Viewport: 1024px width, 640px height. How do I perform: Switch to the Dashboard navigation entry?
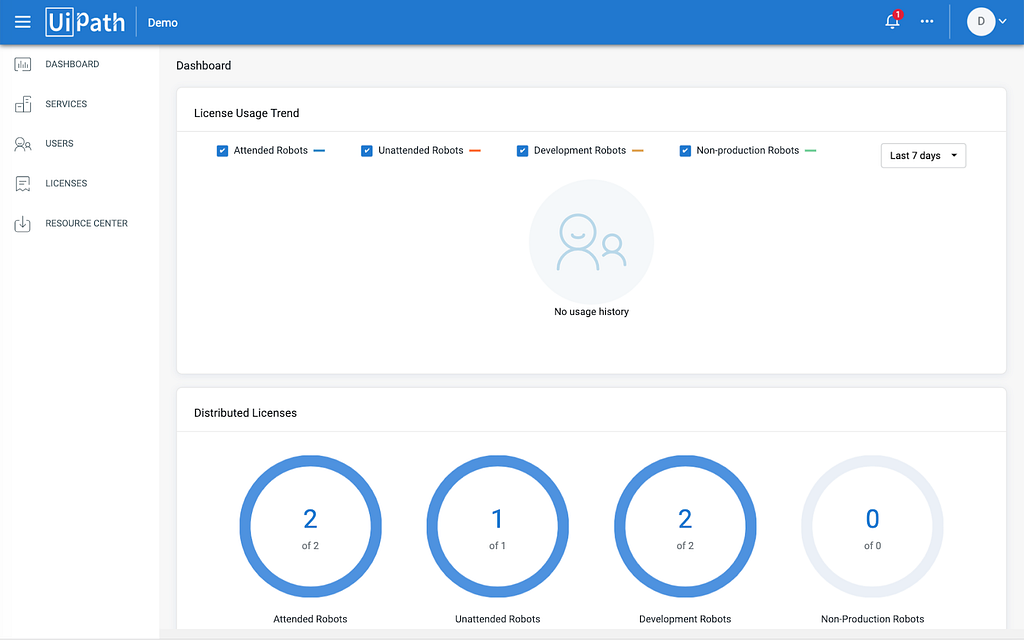tap(74, 63)
